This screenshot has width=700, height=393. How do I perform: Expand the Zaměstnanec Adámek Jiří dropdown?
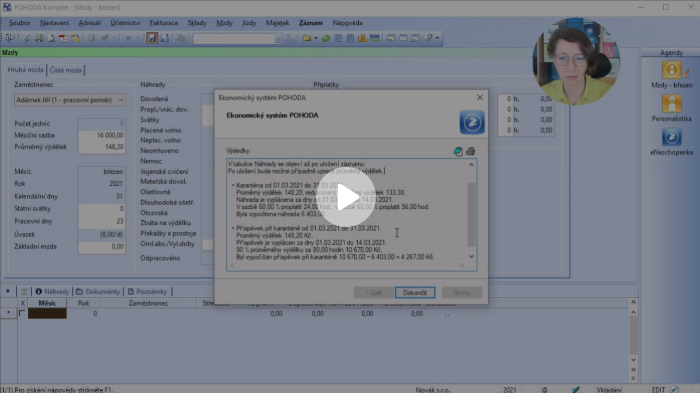click(x=121, y=100)
